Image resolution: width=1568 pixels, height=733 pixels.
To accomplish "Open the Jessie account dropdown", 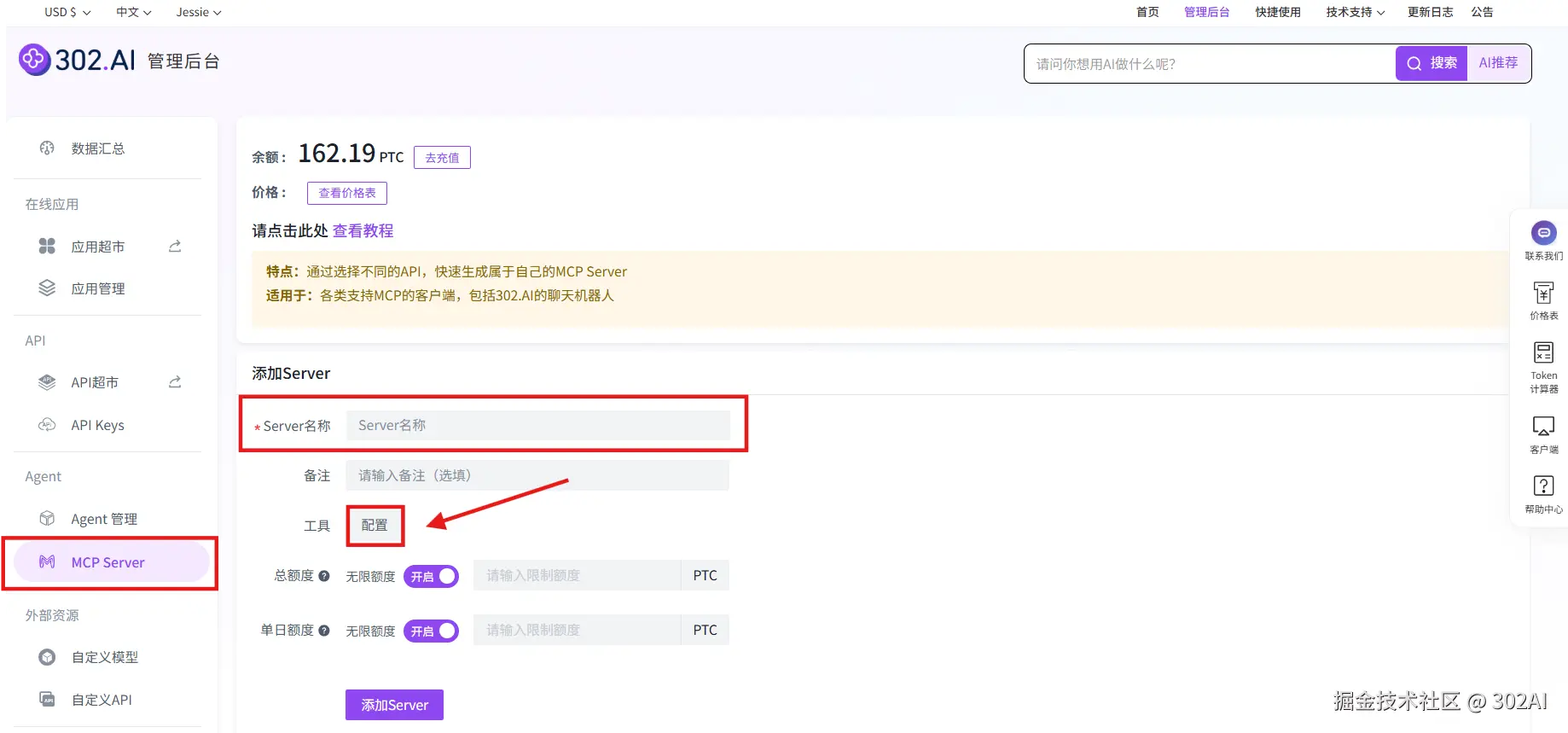I will pyautogui.click(x=199, y=12).
